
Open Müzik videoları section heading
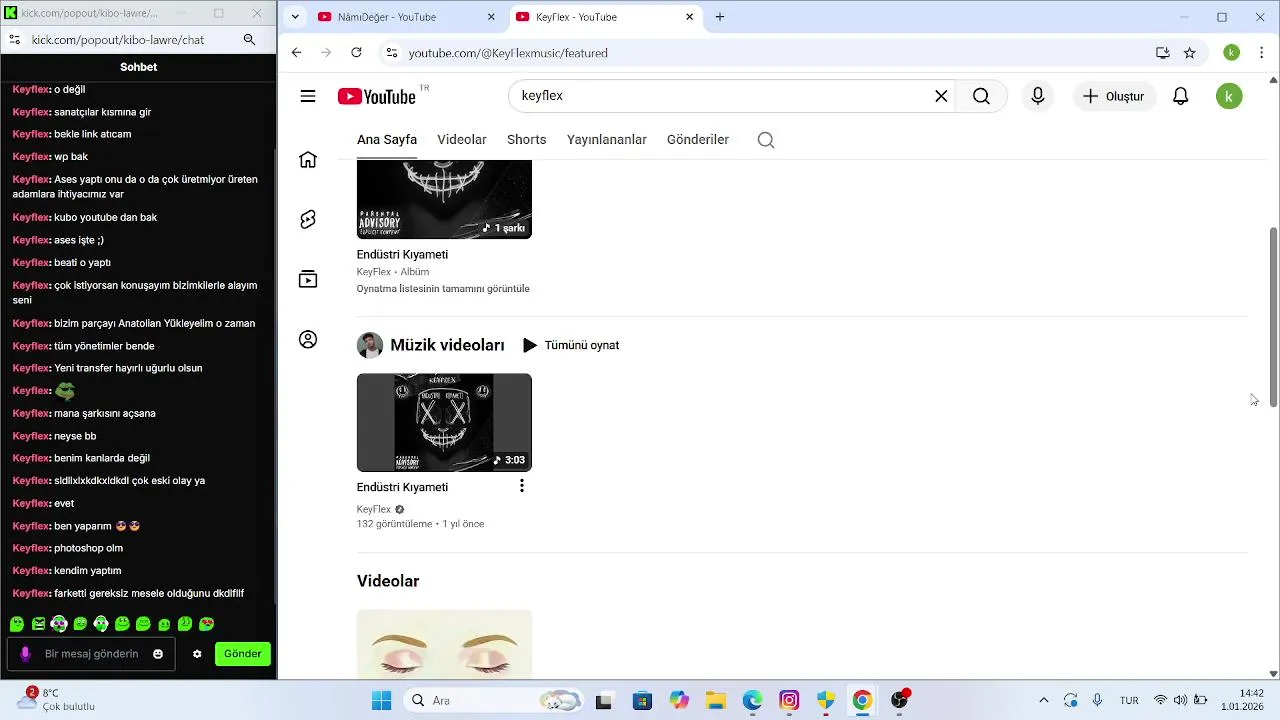(x=447, y=345)
